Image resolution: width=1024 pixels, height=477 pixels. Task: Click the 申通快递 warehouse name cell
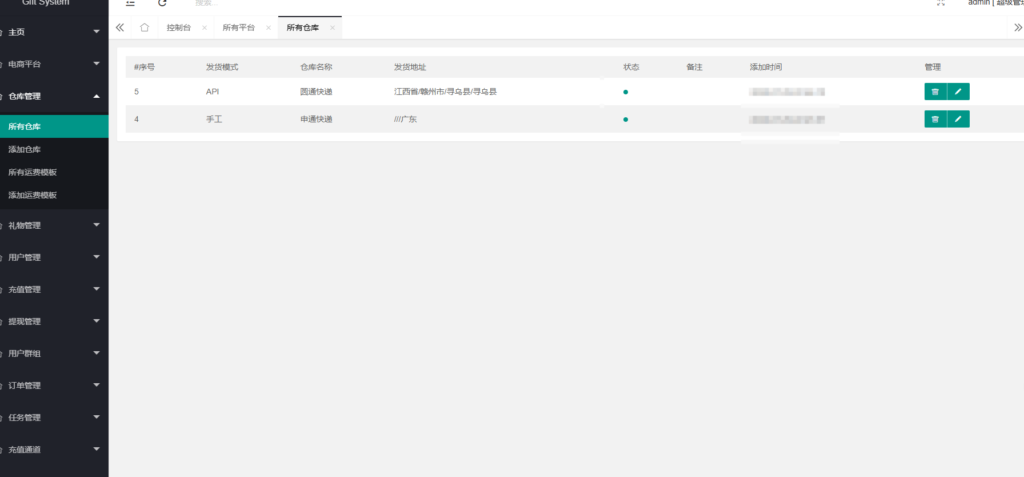(x=316, y=120)
